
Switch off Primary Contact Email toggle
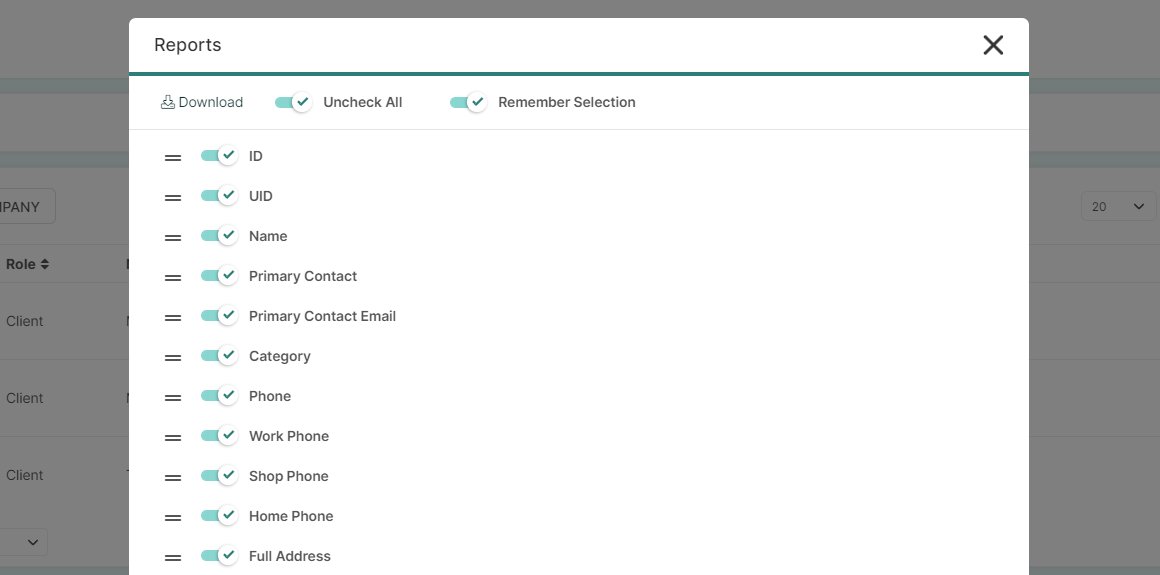pyautogui.click(x=220, y=315)
